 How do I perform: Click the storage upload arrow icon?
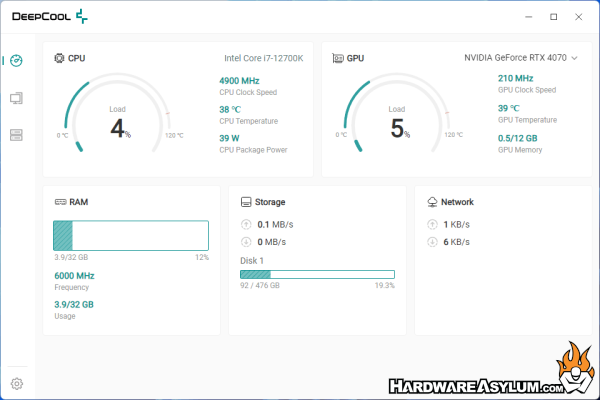(x=247, y=225)
